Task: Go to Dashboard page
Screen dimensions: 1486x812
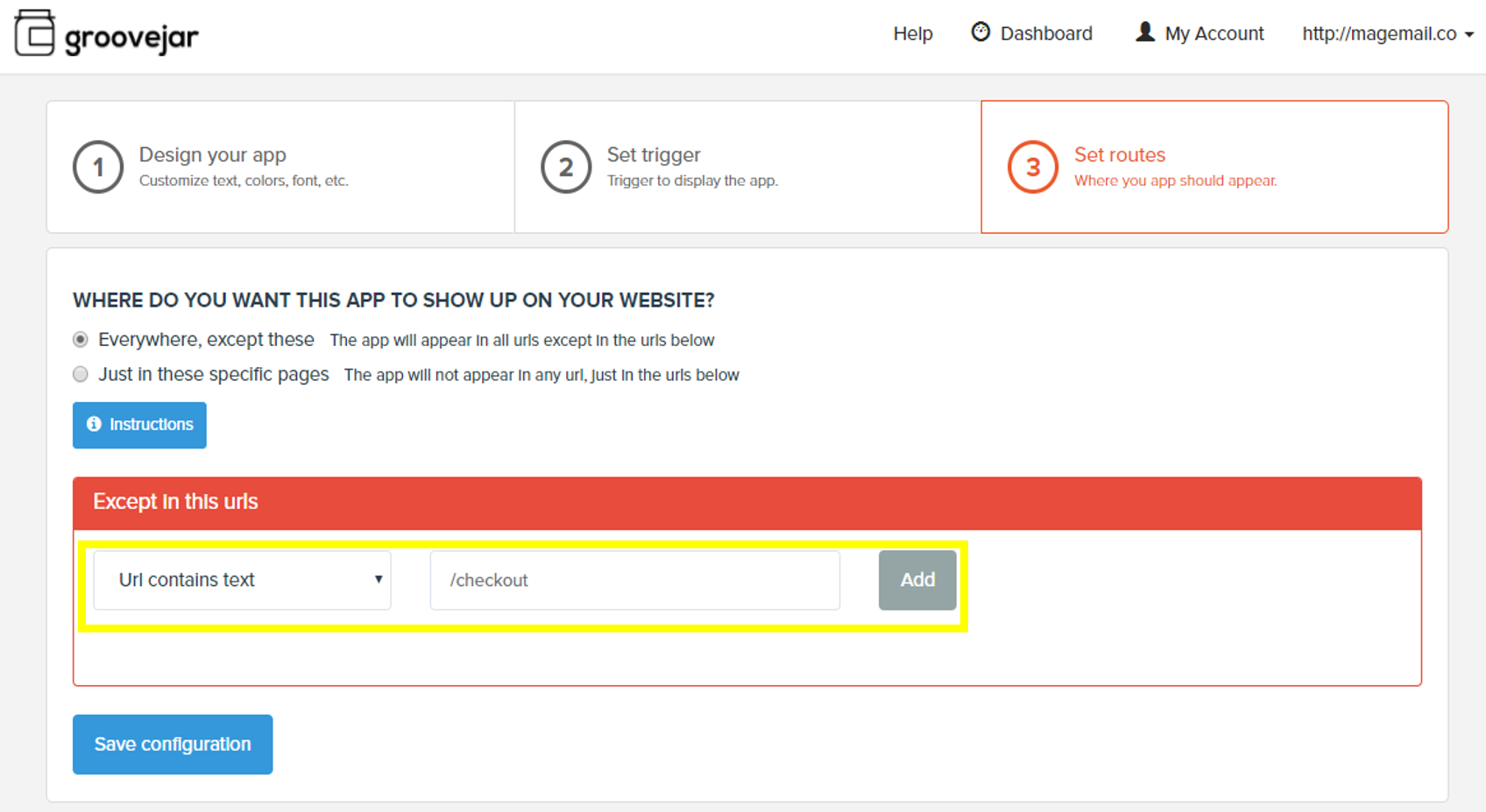Action: (x=1046, y=33)
